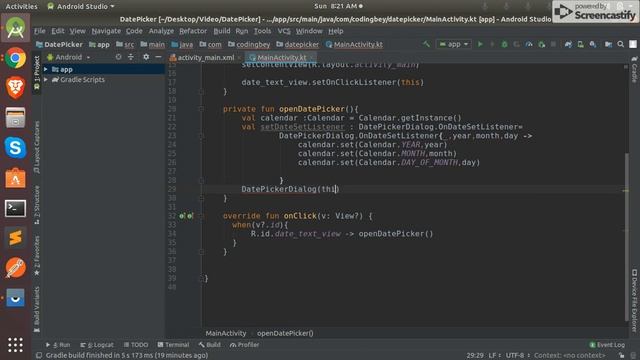
Task: Open the Help menu
Action: pos(336,31)
